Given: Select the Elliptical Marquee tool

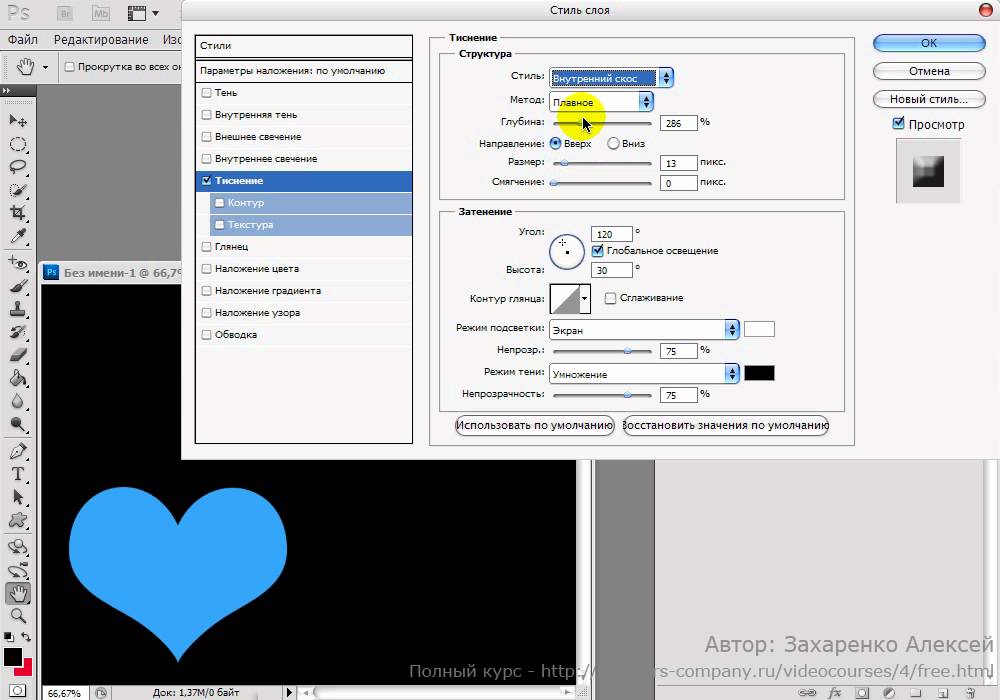Looking at the screenshot, I should click(x=18, y=145).
